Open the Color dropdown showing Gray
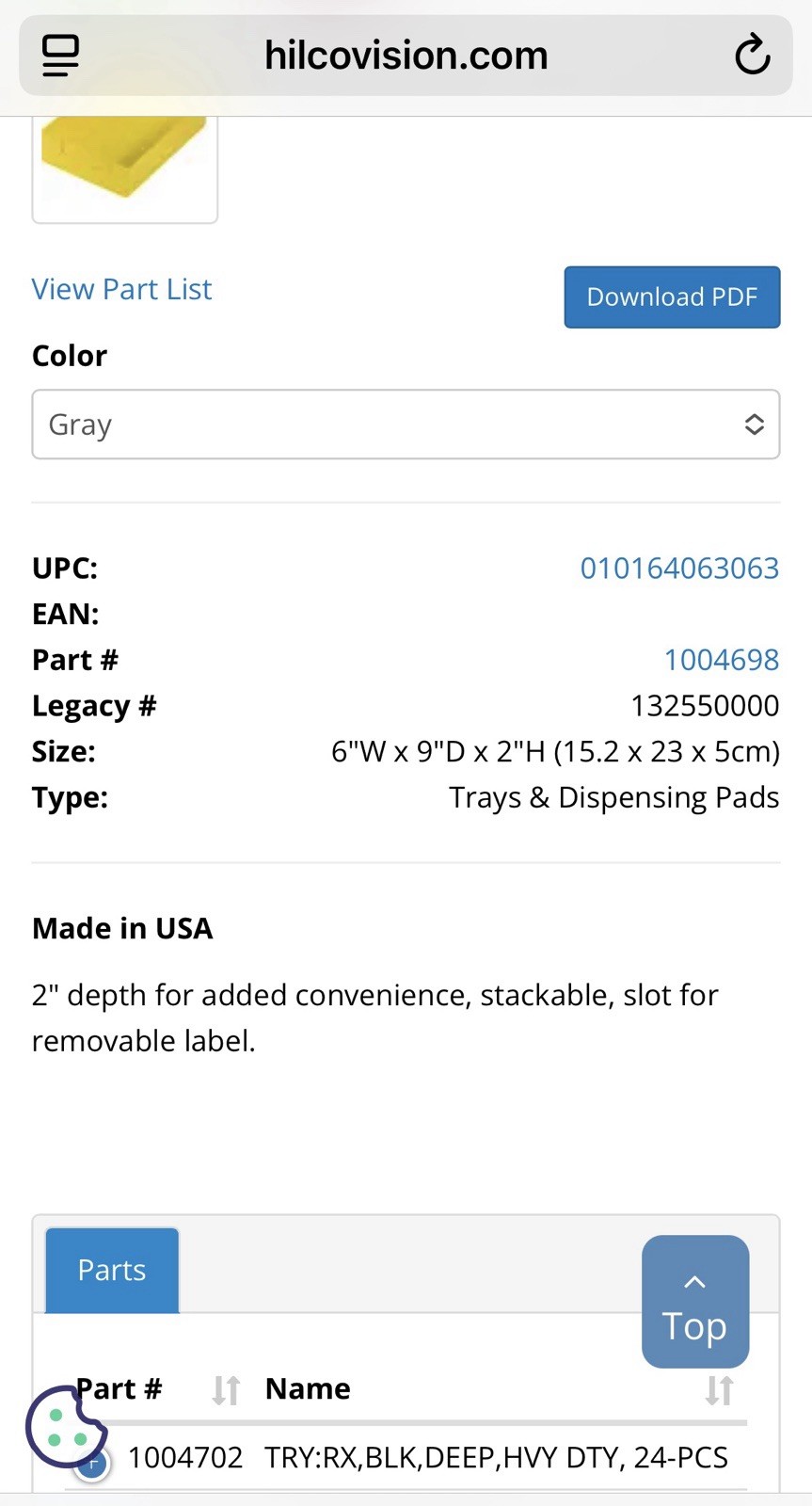This screenshot has width=812, height=1506. (406, 425)
